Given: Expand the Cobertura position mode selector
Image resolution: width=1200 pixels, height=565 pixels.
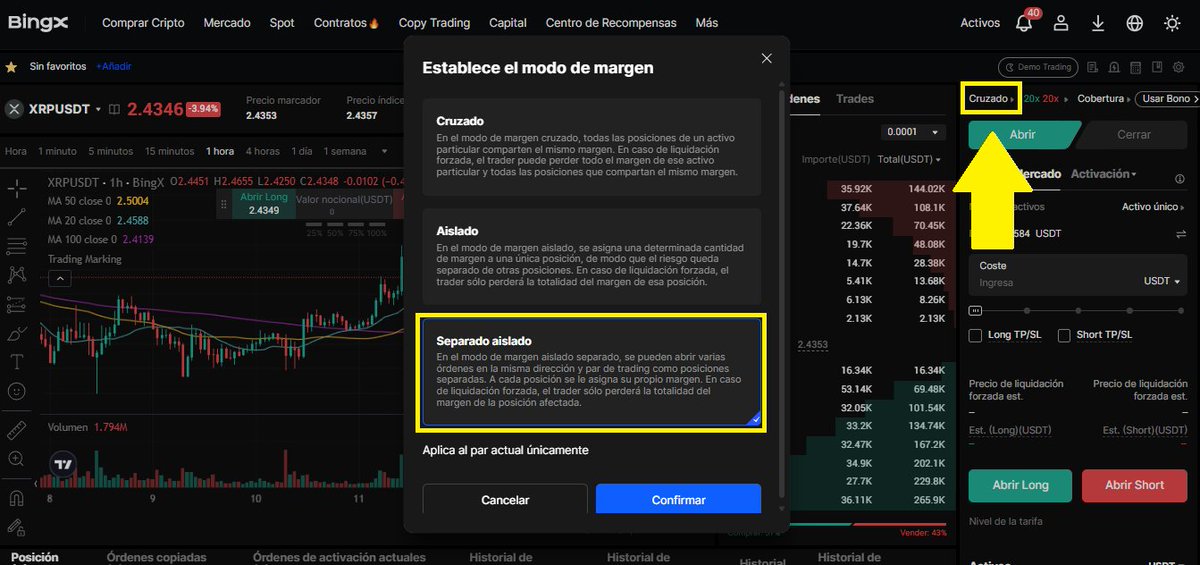Looking at the screenshot, I should click(1104, 99).
